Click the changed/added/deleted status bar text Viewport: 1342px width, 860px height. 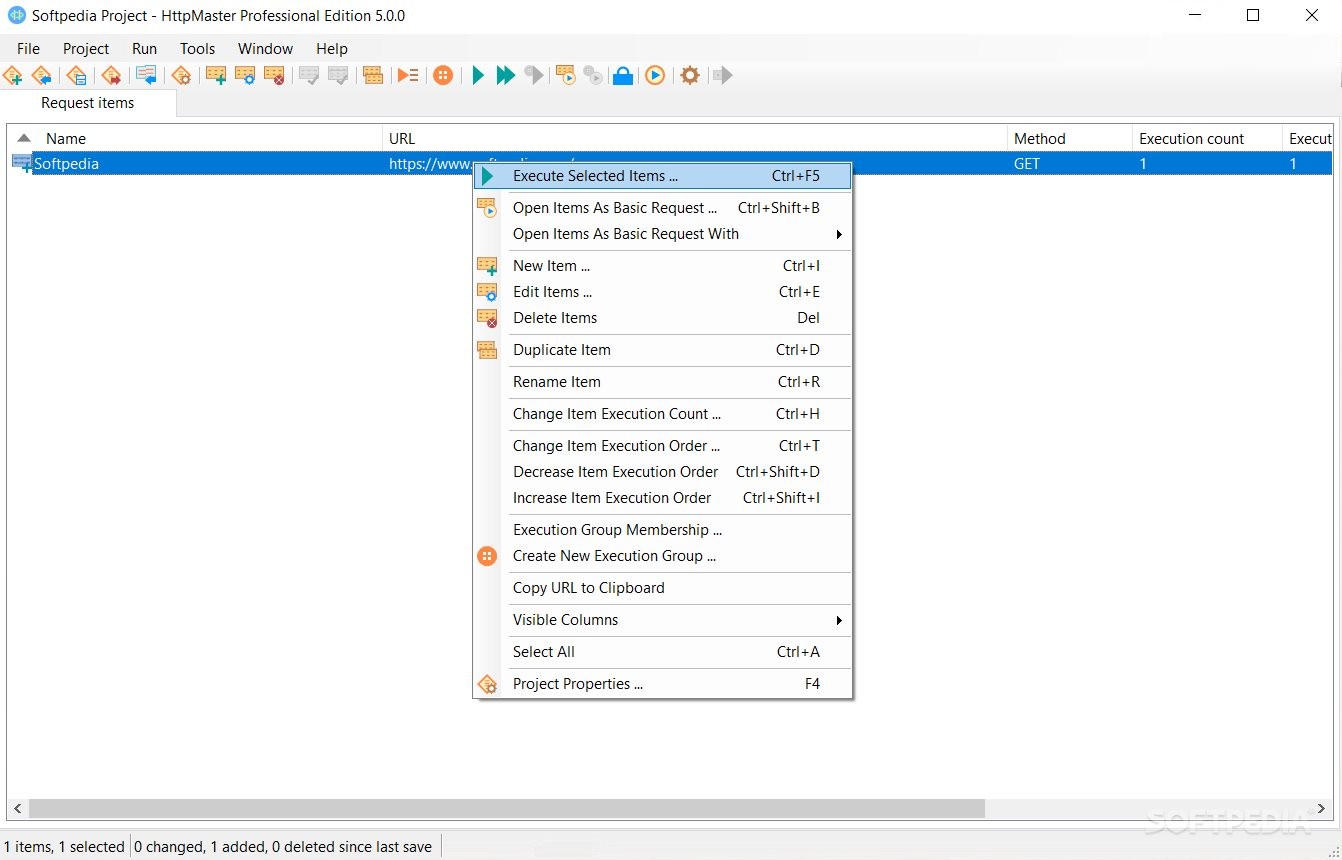click(283, 847)
